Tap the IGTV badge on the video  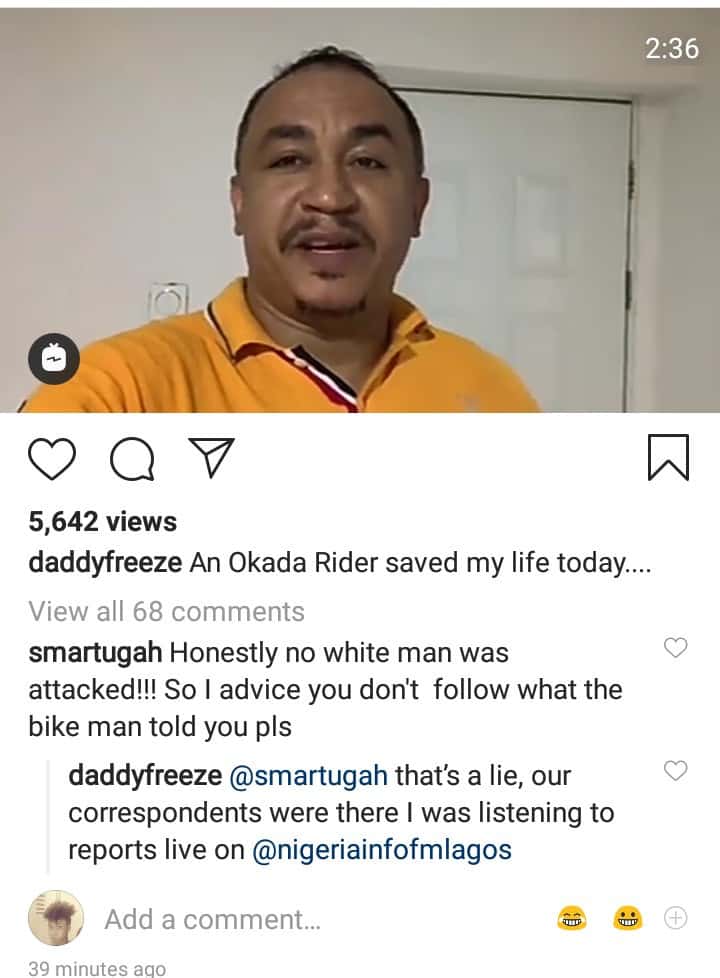[54, 359]
